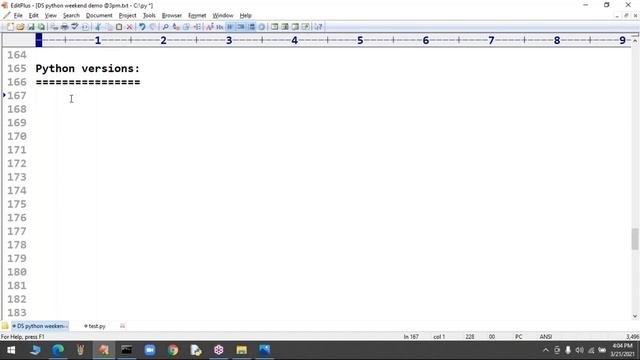Click the Save All toolbar icon
The image size is (640, 360).
point(41,27)
